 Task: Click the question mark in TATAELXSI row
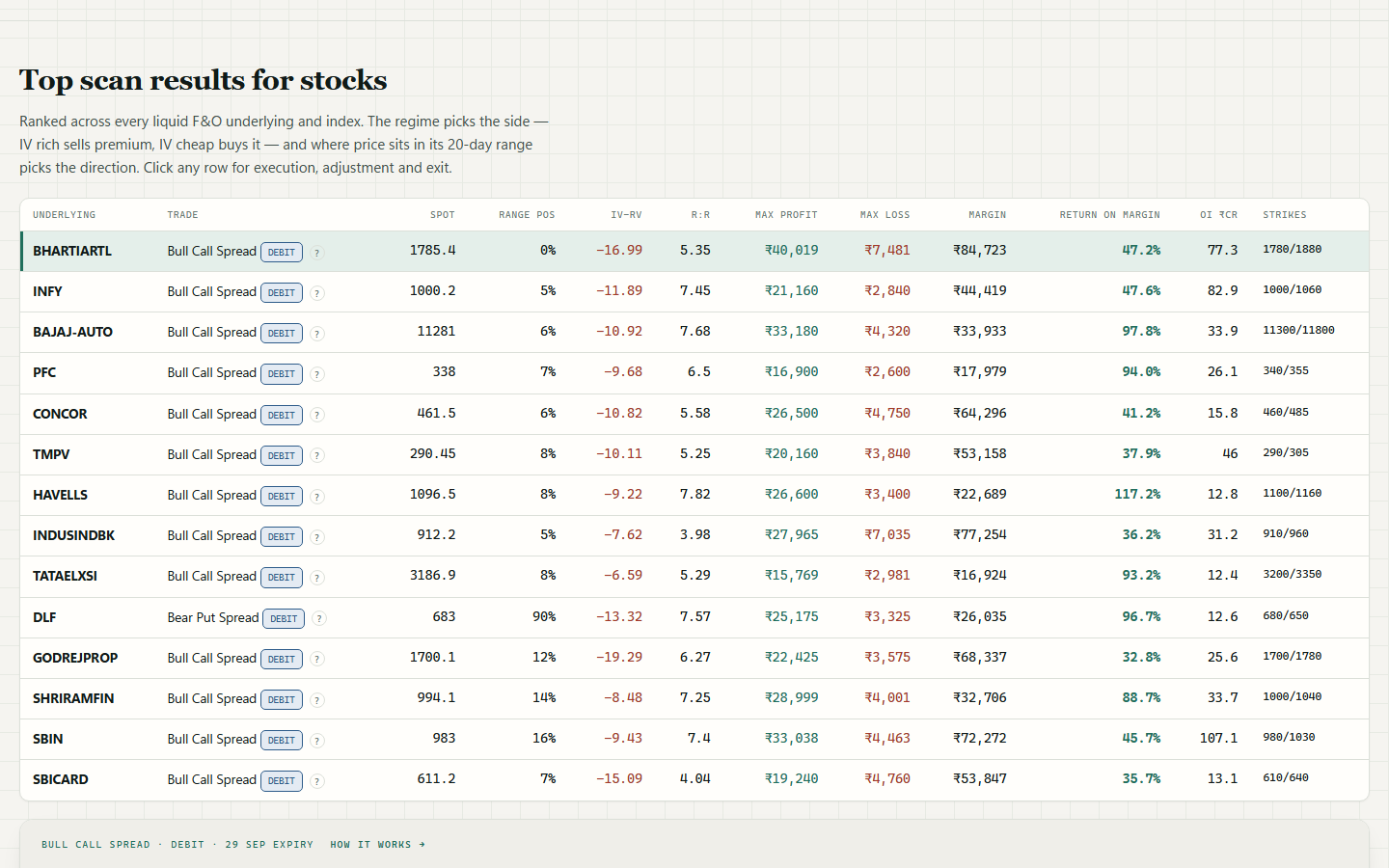pos(317,578)
